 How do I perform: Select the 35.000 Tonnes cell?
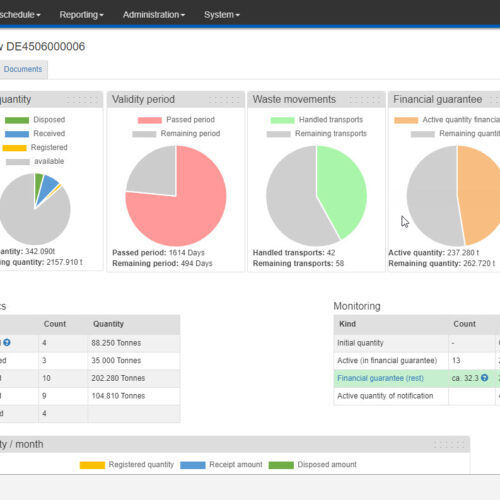coord(134,360)
